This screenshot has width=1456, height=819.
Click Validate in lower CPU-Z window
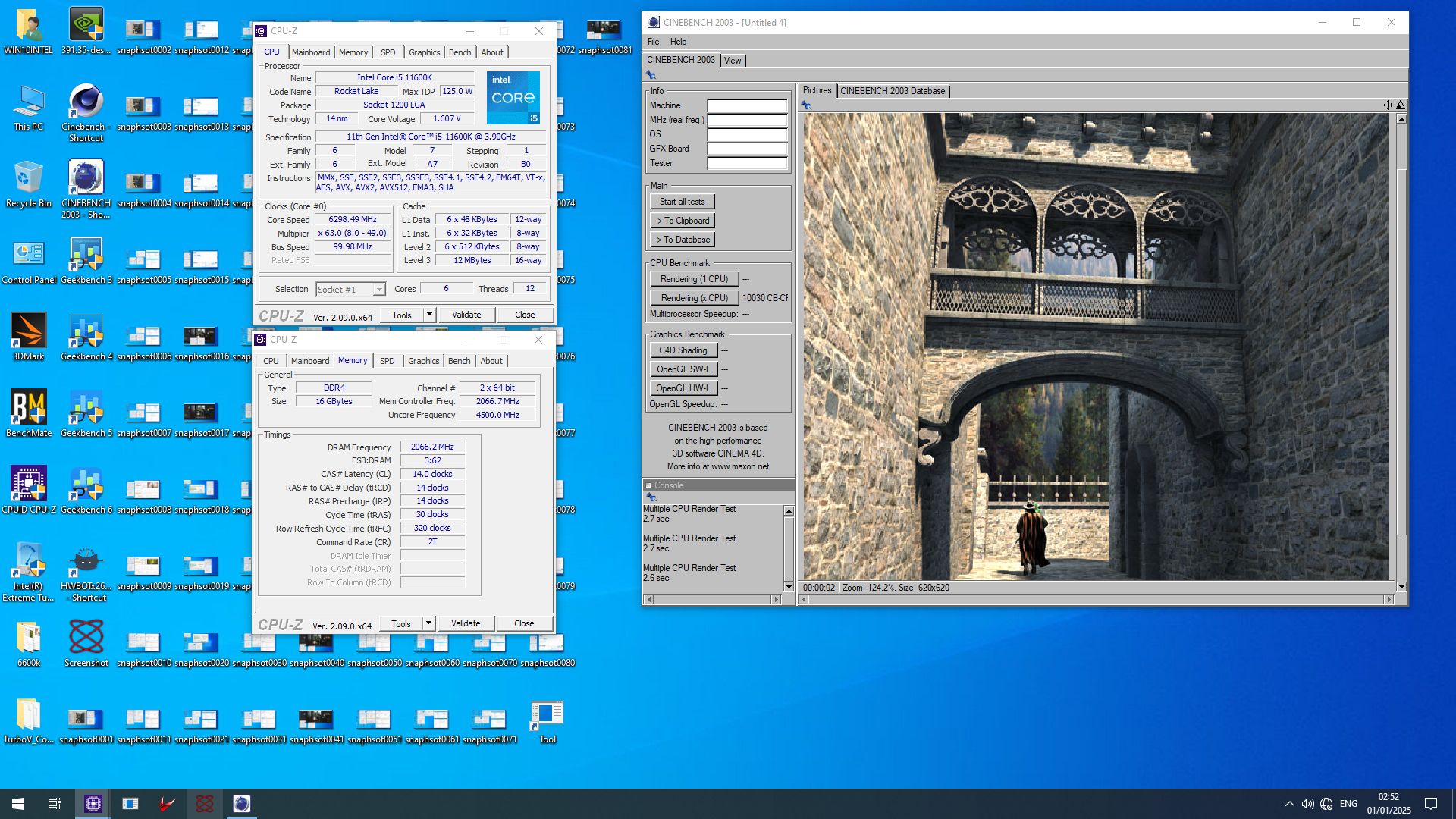pyautogui.click(x=466, y=623)
